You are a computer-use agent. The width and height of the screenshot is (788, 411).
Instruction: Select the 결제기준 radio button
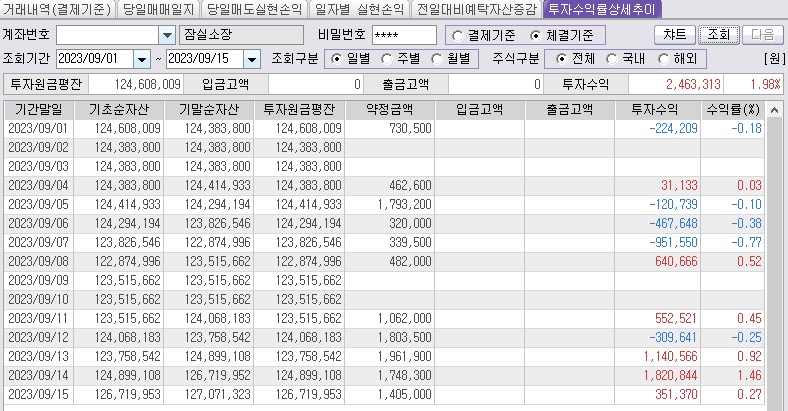pyautogui.click(x=457, y=36)
